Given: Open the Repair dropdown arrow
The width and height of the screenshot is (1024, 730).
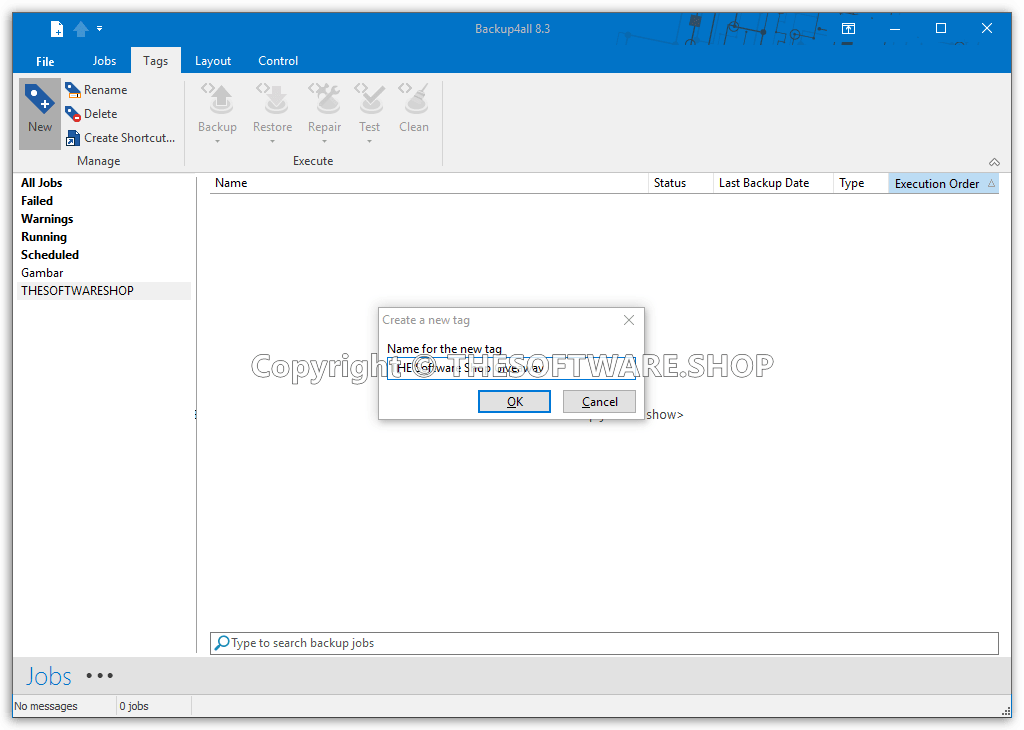Looking at the screenshot, I should (325, 141).
